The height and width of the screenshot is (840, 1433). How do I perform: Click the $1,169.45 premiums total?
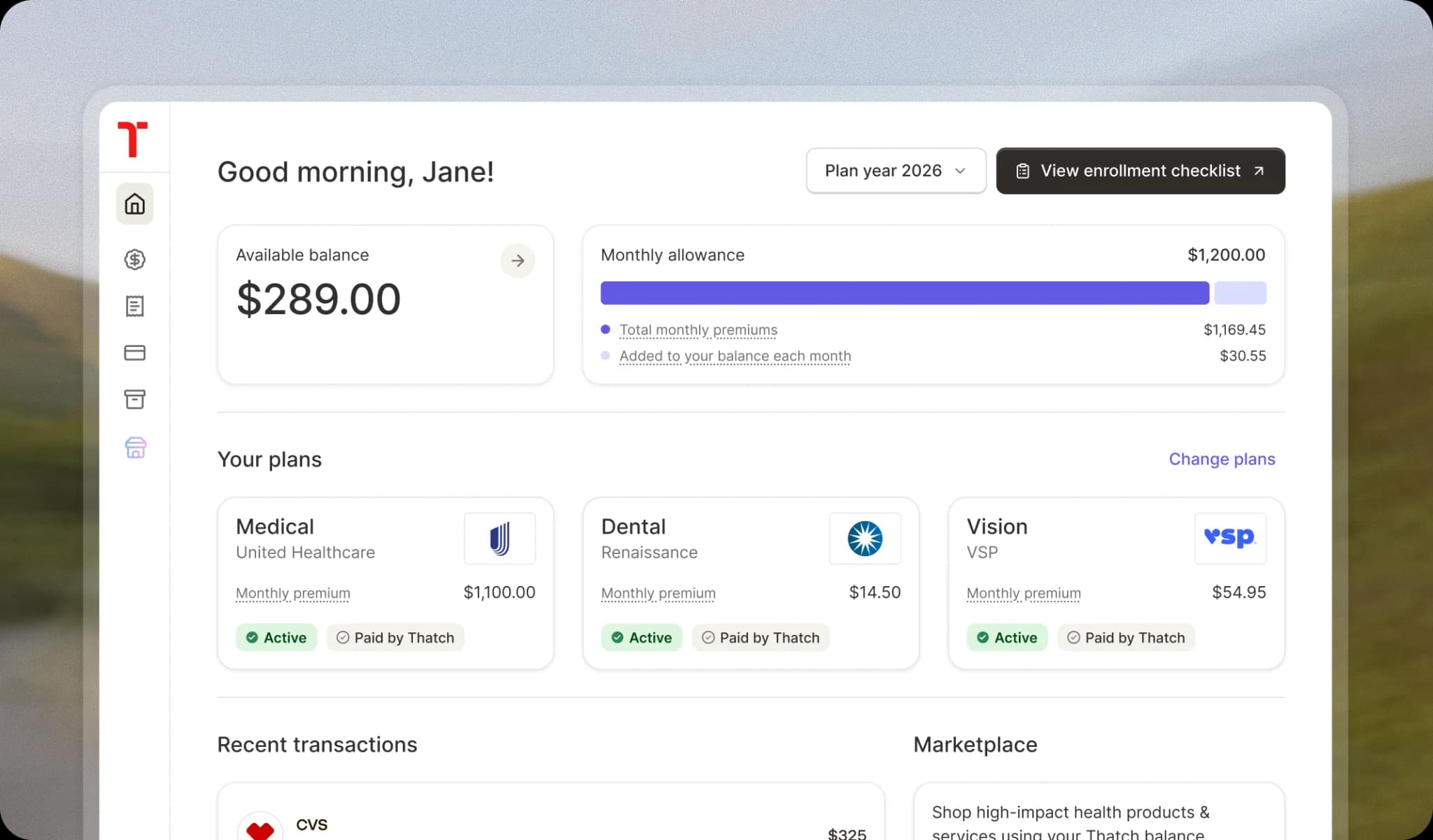pyautogui.click(x=1234, y=329)
